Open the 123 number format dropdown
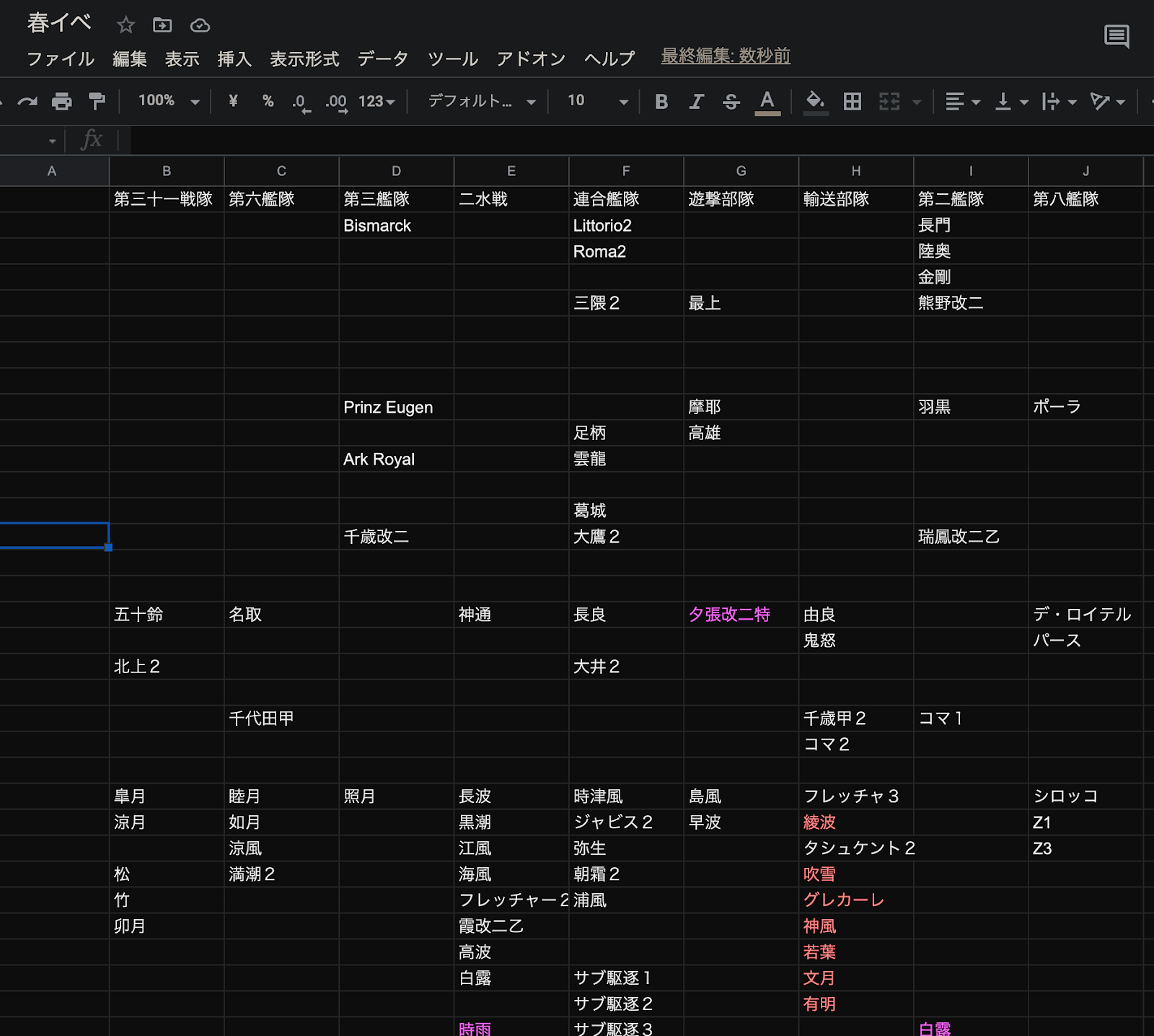The height and width of the screenshot is (1036, 1154). click(376, 101)
